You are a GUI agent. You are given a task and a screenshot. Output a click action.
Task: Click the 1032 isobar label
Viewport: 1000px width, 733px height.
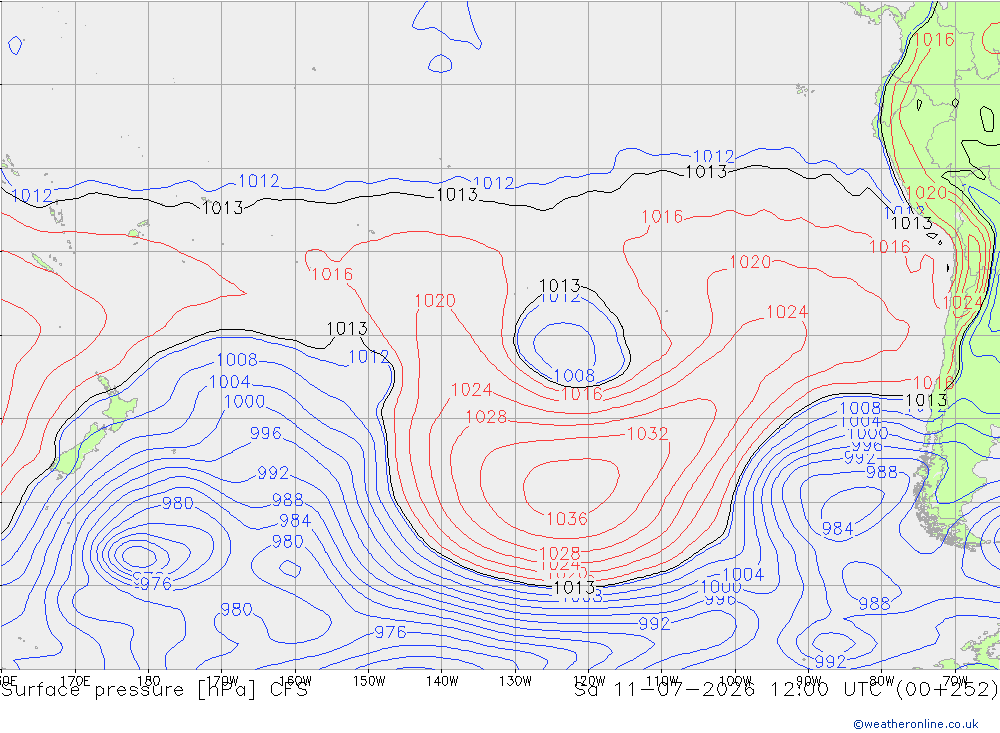(647, 434)
